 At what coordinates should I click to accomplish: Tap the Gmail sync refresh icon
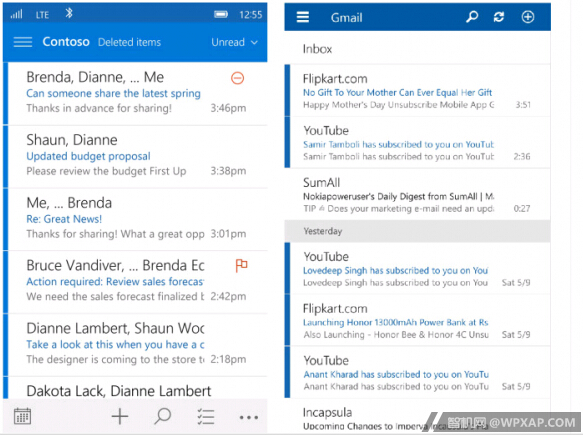499,17
